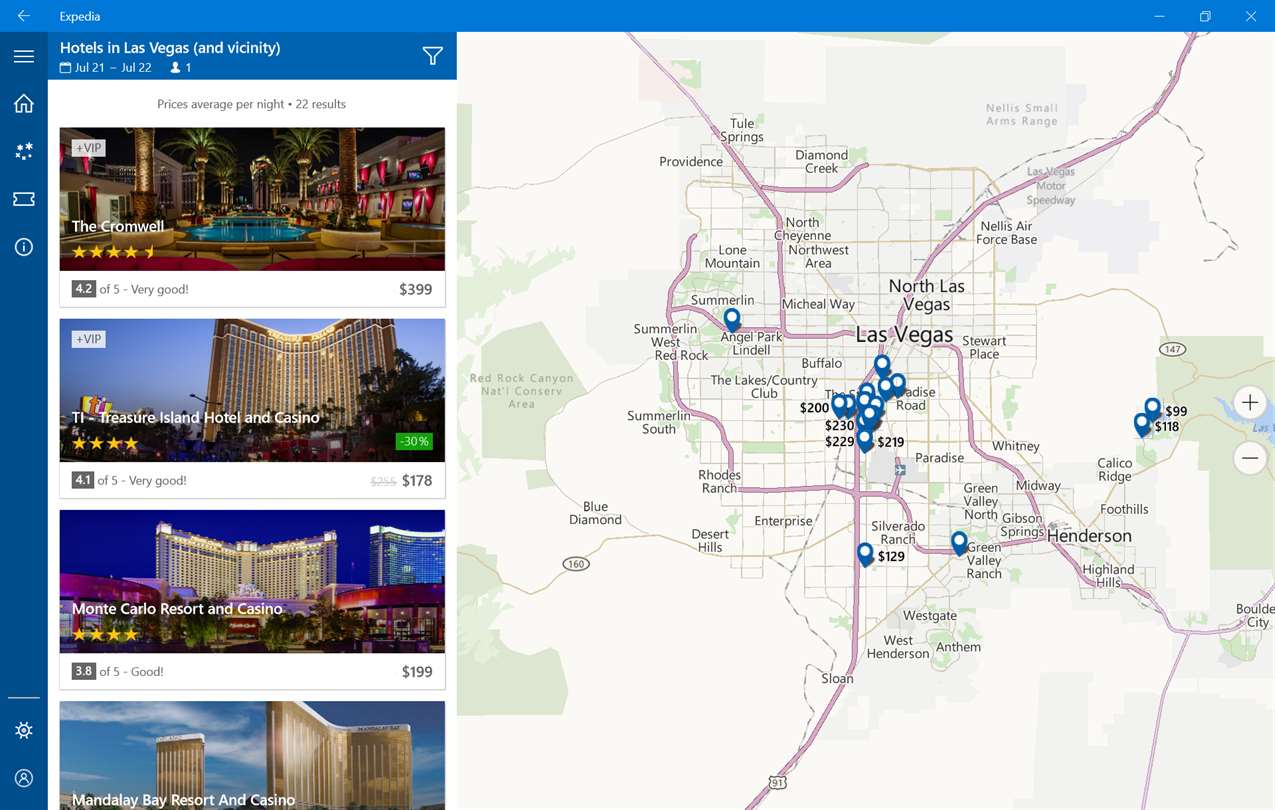Click Monte Carlo $199 price
The height and width of the screenshot is (810, 1275).
416,671
